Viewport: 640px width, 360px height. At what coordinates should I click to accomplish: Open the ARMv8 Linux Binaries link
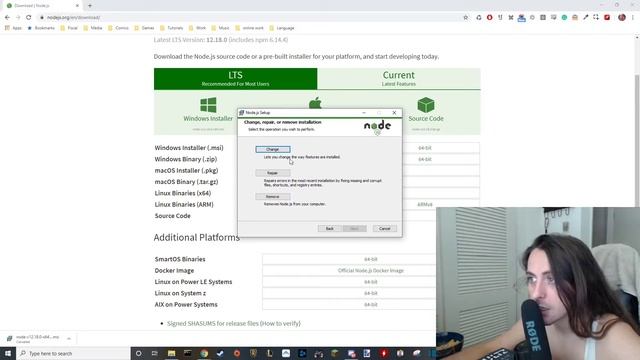425,204
